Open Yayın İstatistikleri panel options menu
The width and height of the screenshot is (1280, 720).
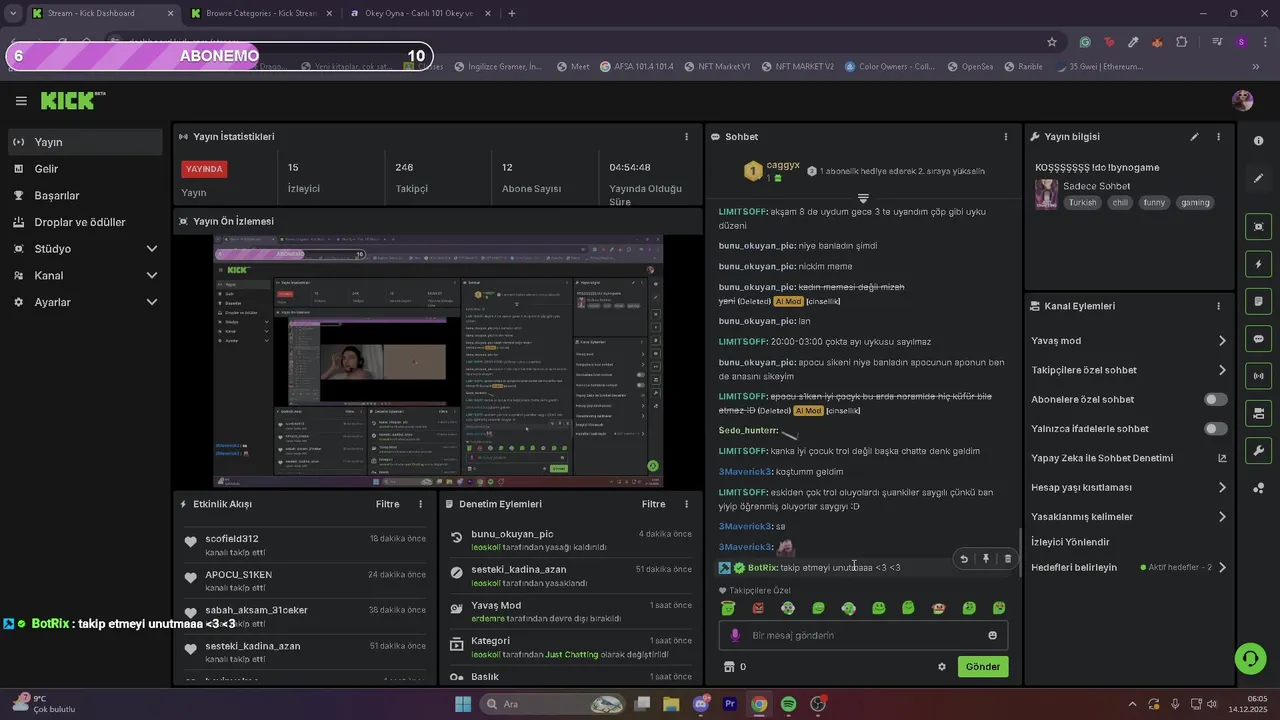coord(686,137)
